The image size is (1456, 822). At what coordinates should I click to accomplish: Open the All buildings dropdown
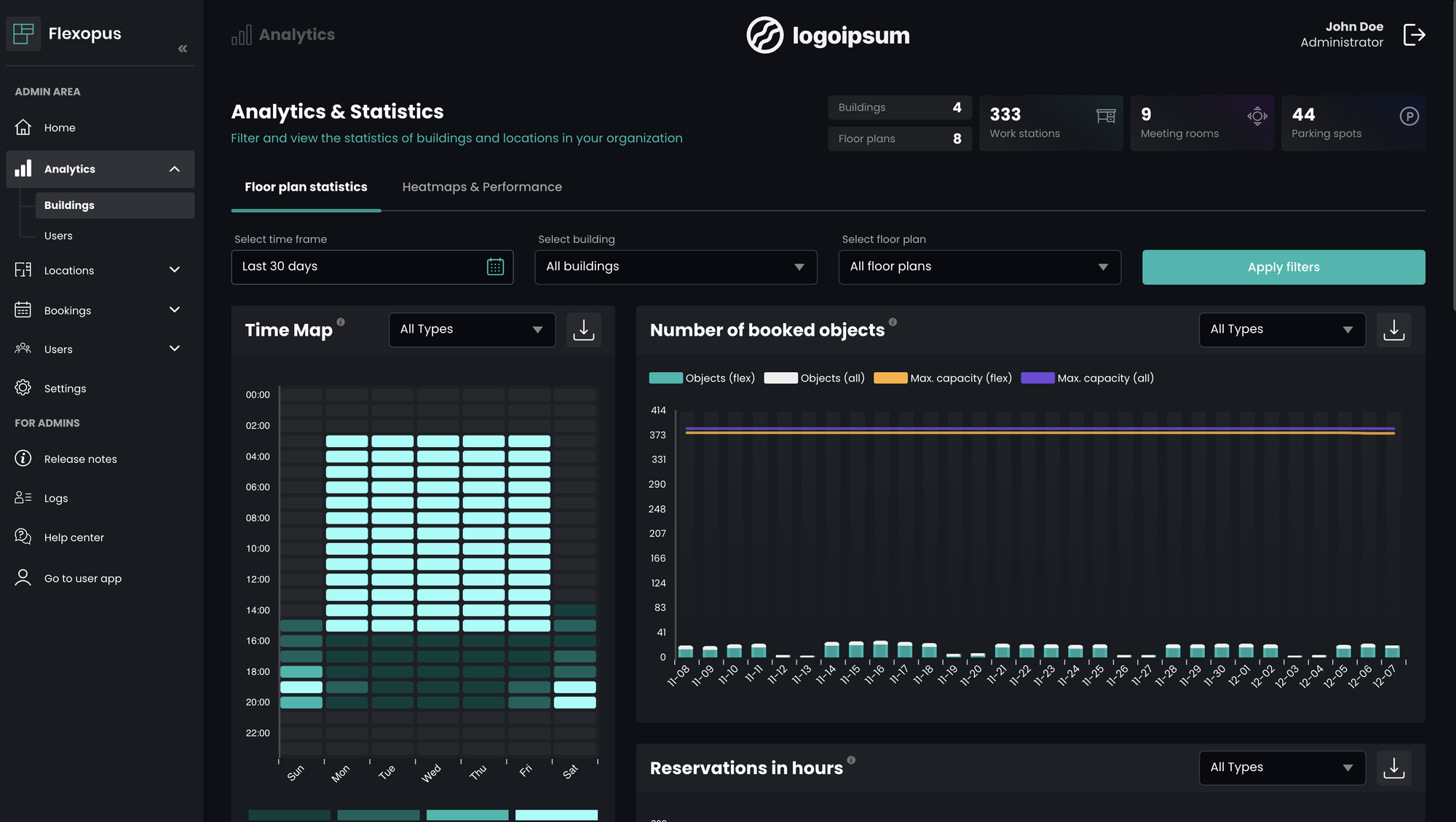pos(675,267)
